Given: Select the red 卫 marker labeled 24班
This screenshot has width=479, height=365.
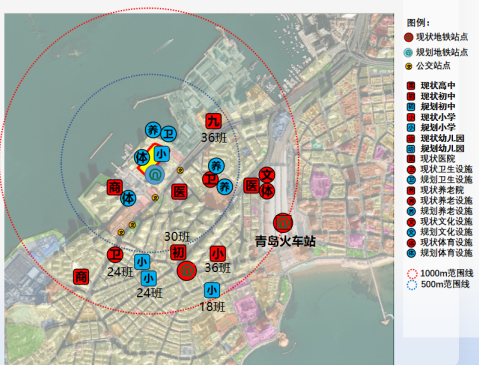Looking at the screenshot, I should click(115, 255).
